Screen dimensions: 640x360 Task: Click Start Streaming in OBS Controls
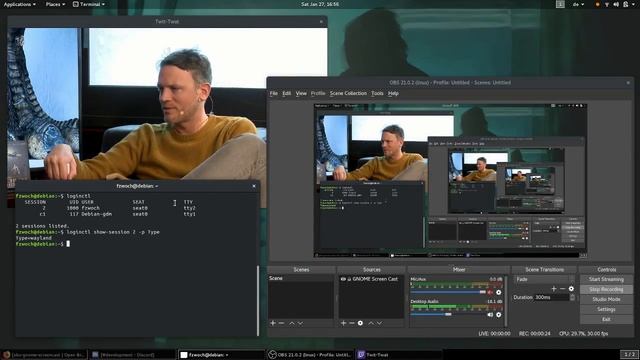tap(606, 279)
